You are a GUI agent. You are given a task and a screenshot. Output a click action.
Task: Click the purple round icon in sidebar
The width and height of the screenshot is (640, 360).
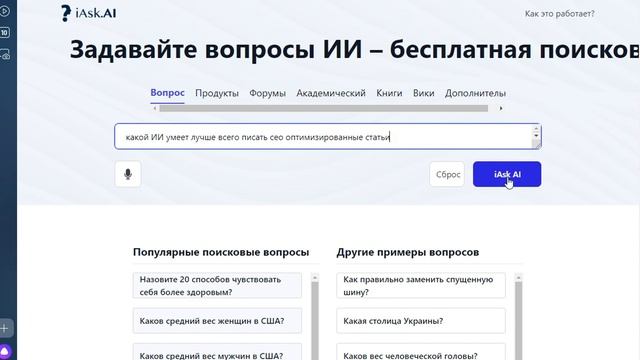5,352
